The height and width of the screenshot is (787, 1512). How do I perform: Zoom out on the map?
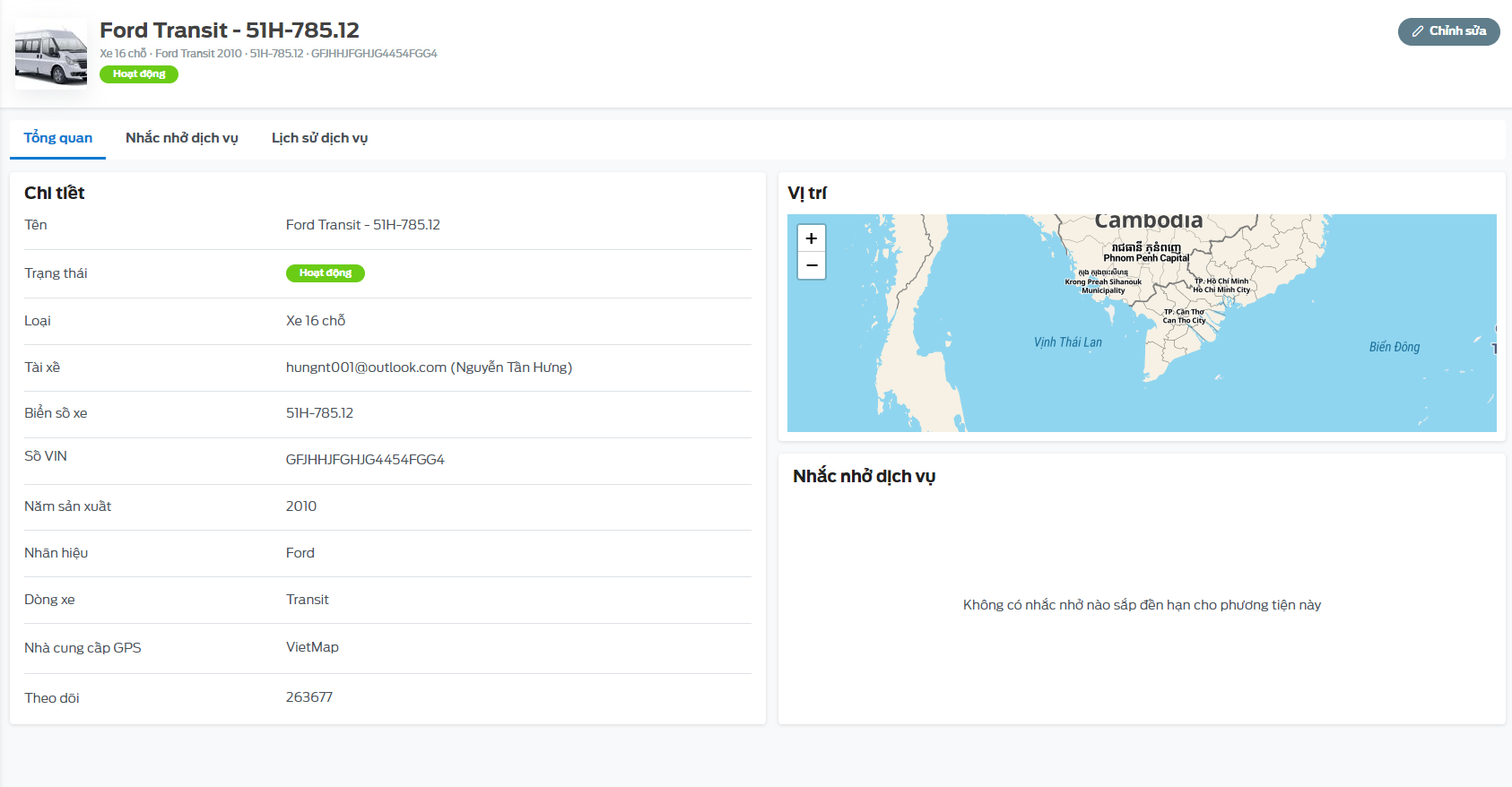click(811, 265)
